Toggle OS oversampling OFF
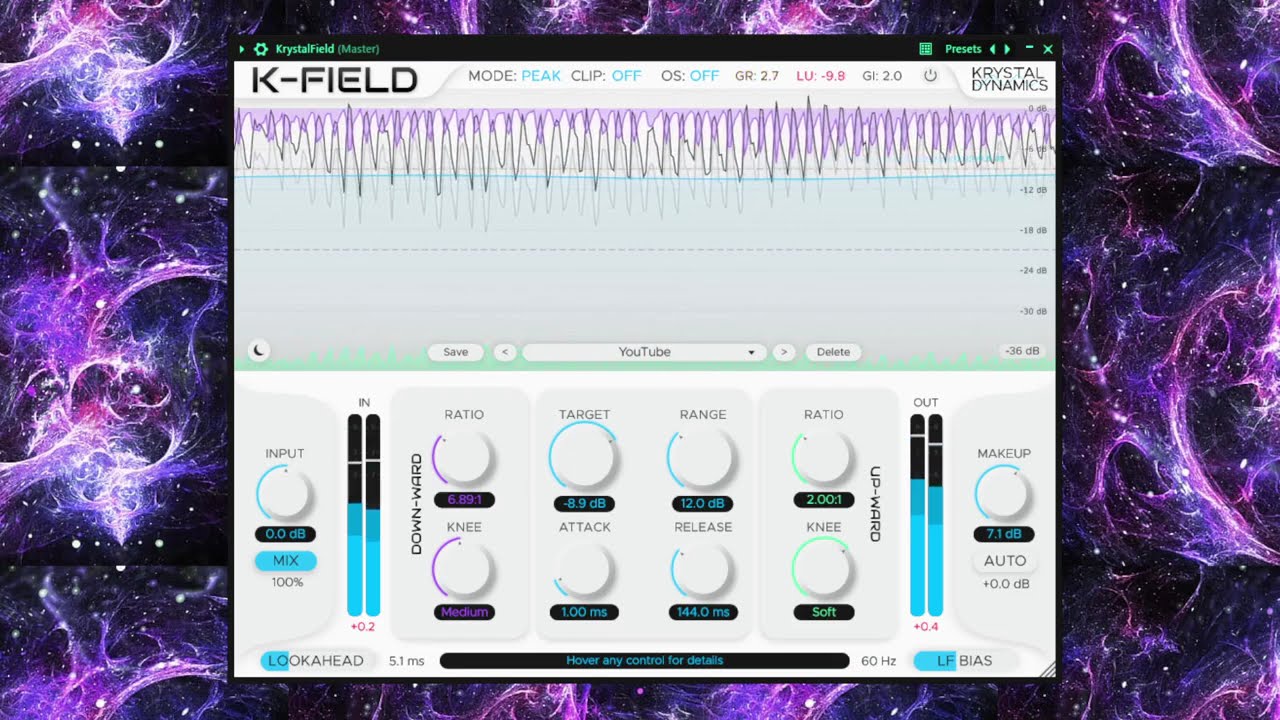Image resolution: width=1280 pixels, height=720 pixels. coord(704,76)
